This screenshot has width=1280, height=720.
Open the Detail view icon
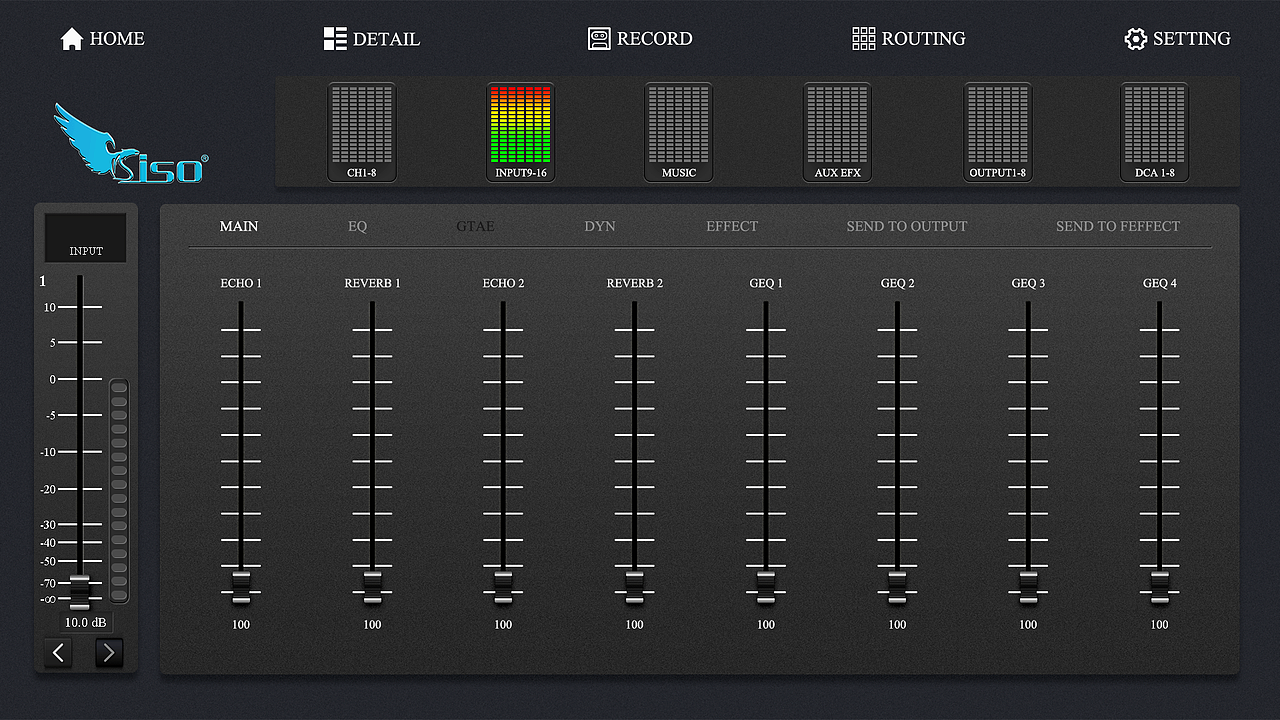click(x=335, y=39)
